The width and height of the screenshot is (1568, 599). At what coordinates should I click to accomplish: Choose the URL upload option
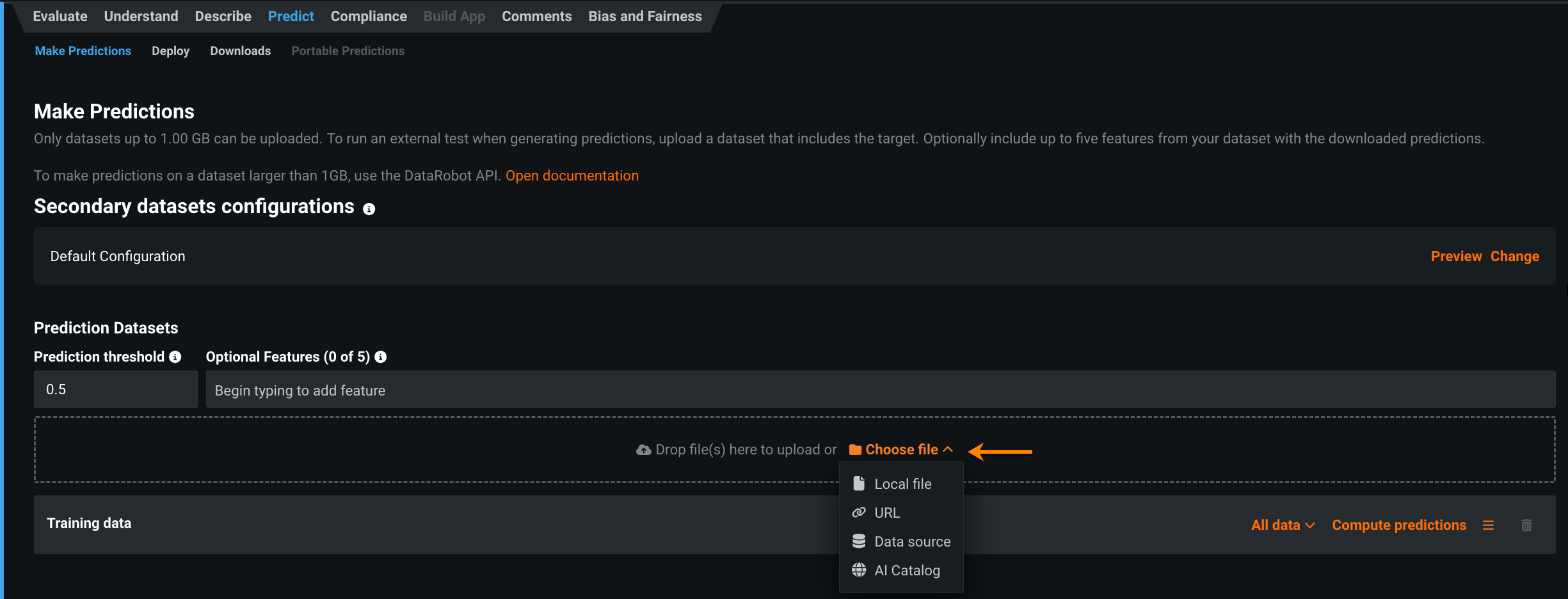point(887,513)
